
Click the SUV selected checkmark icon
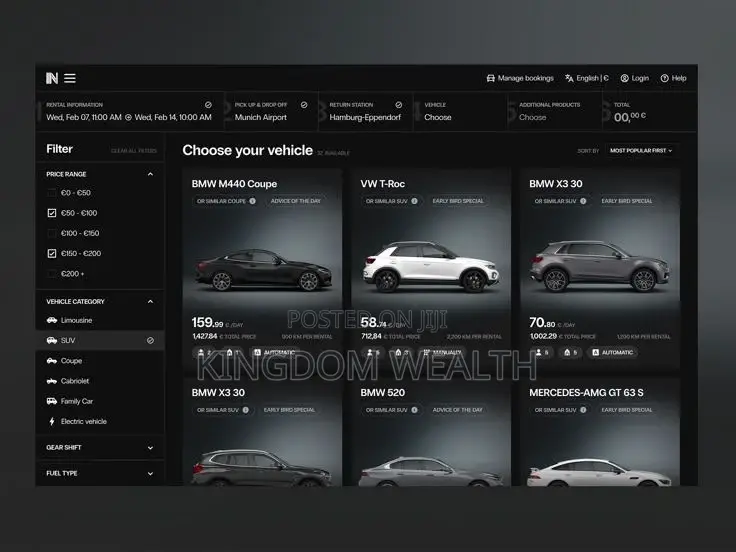(x=150, y=340)
